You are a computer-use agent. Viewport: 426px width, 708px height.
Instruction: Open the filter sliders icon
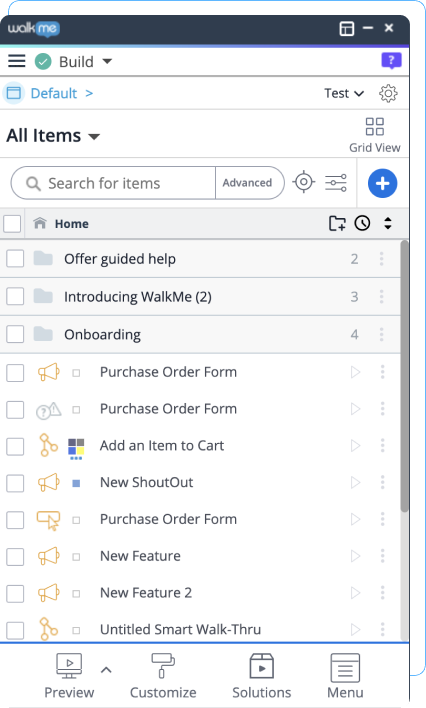point(336,183)
